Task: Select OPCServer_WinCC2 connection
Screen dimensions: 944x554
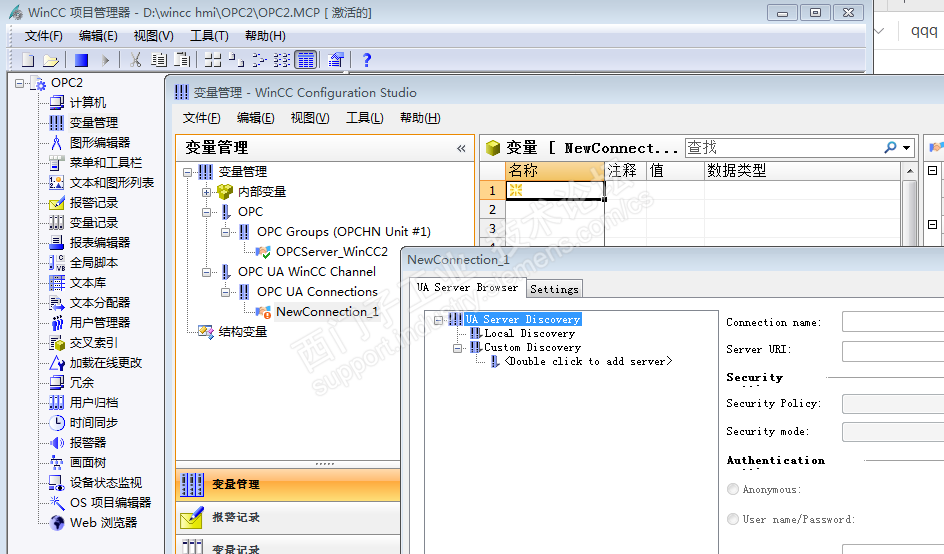Action: click(332, 252)
